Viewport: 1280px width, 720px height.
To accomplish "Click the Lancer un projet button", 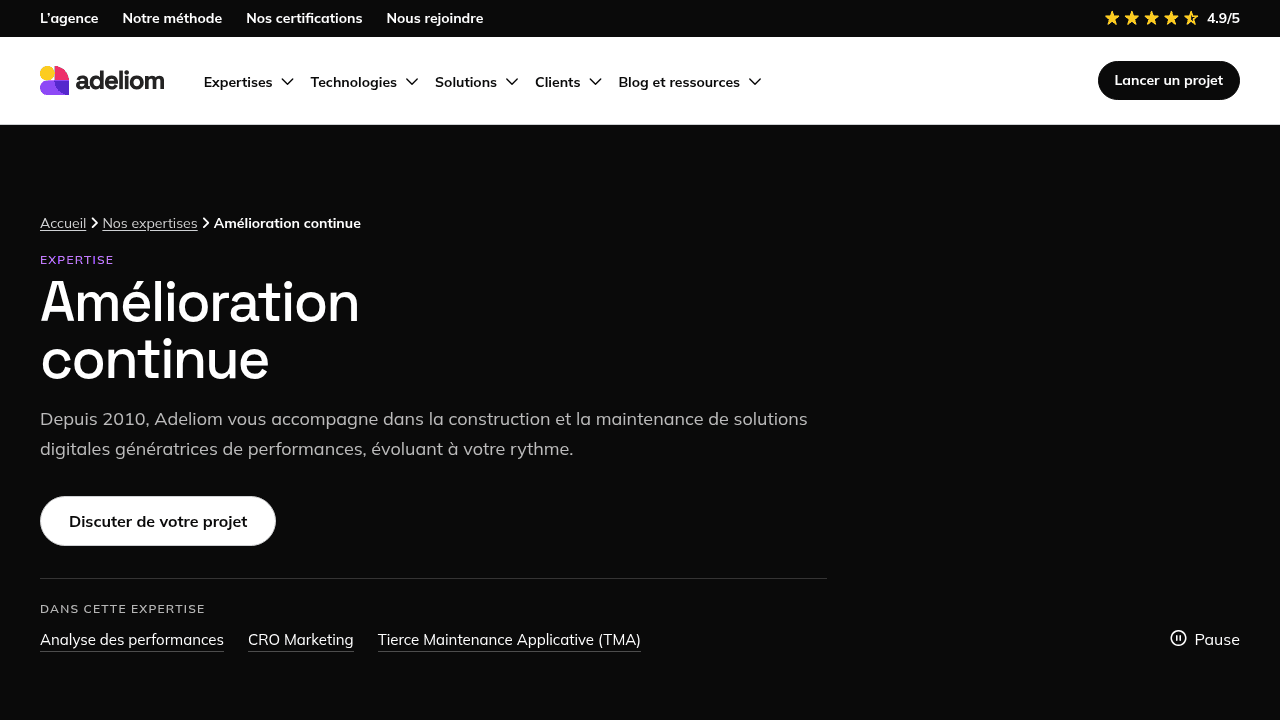I will click(x=1169, y=80).
